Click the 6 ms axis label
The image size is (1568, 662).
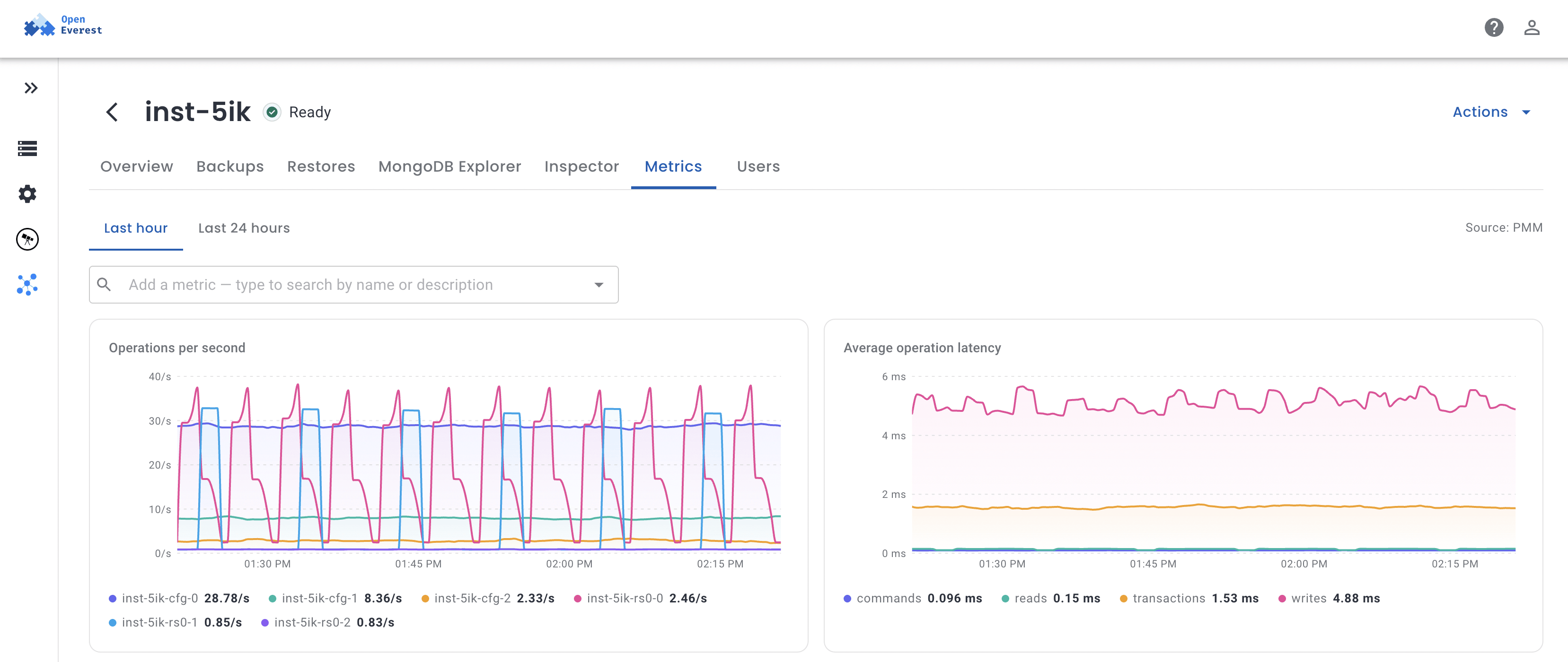894,377
